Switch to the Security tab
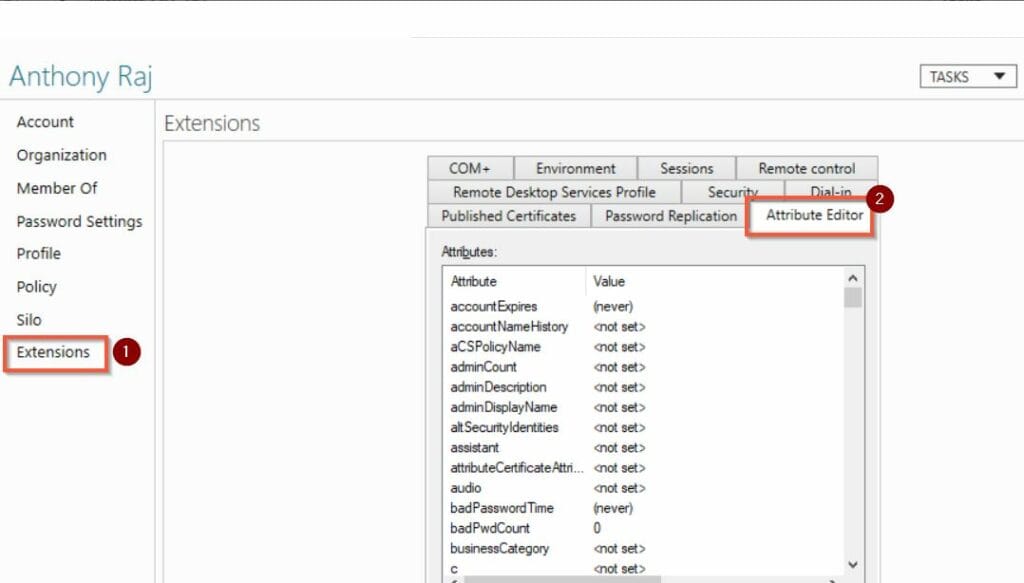1024x583 pixels. [733, 191]
